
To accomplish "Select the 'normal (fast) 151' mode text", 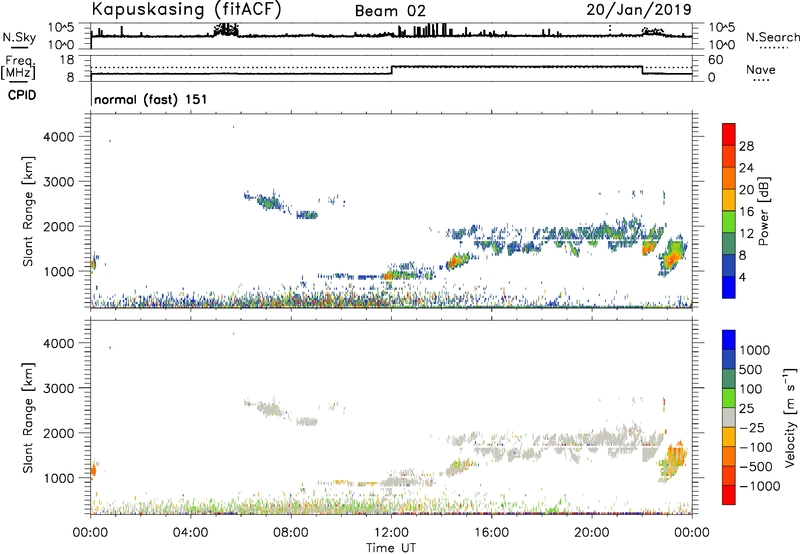I will pos(151,99).
